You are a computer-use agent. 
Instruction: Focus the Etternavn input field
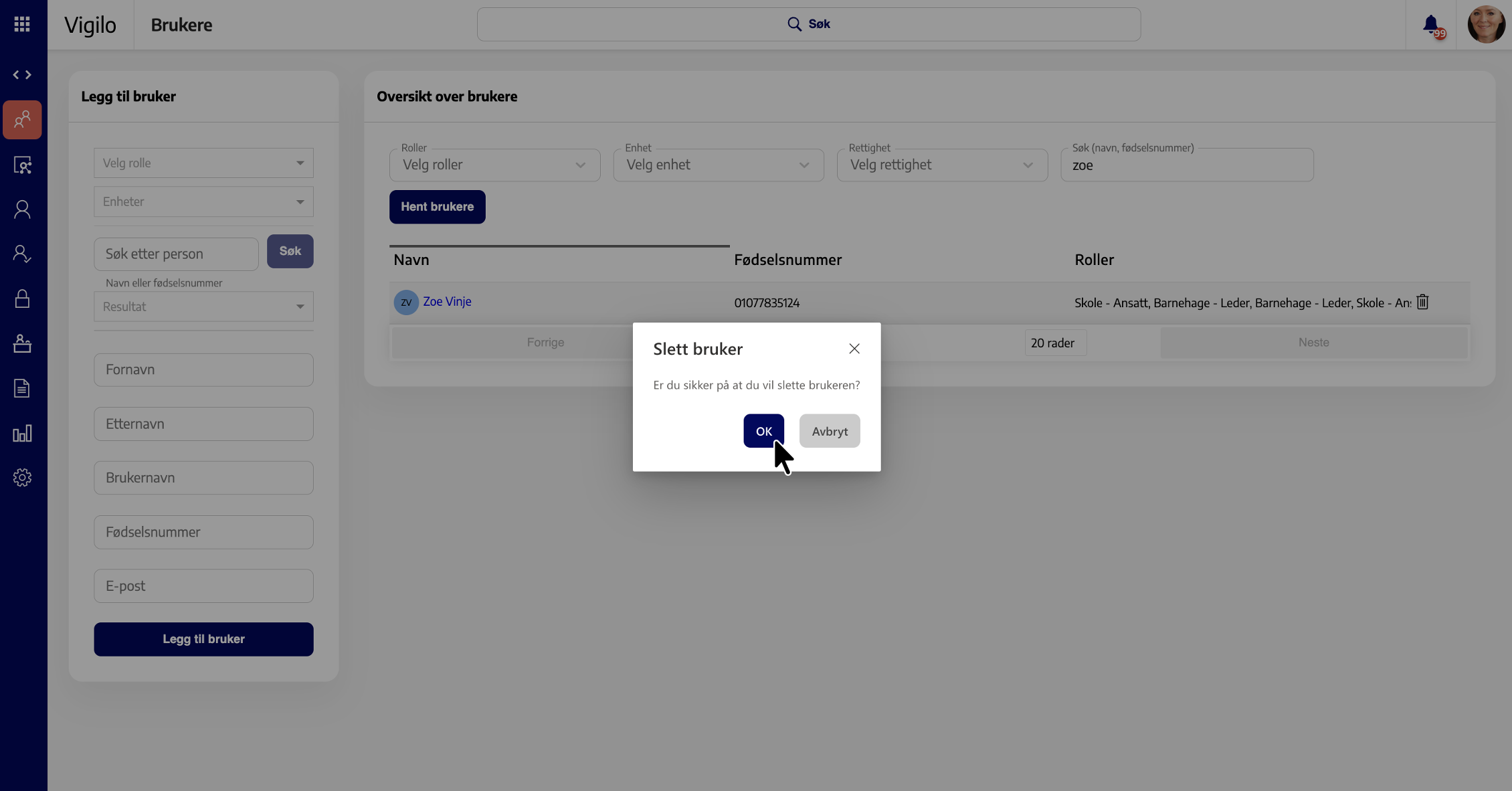pyautogui.click(x=203, y=424)
